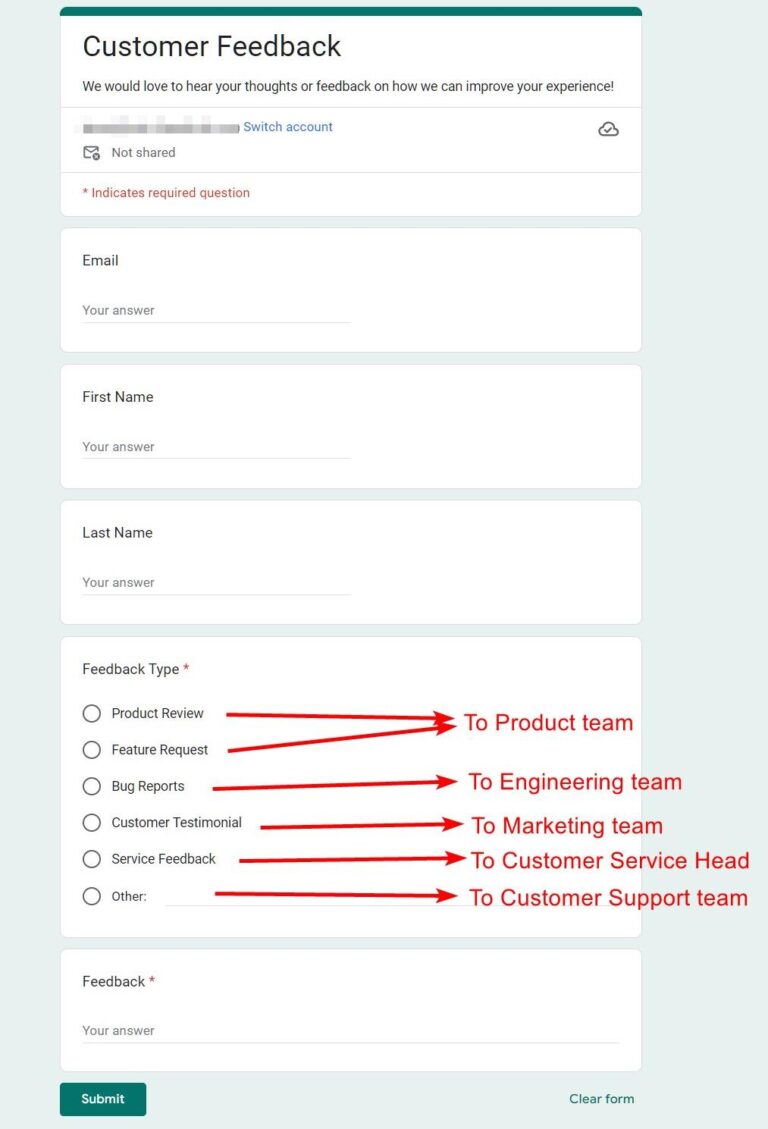Click the To Marketing team annotation
This screenshot has height=1129, width=768.
point(565,826)
